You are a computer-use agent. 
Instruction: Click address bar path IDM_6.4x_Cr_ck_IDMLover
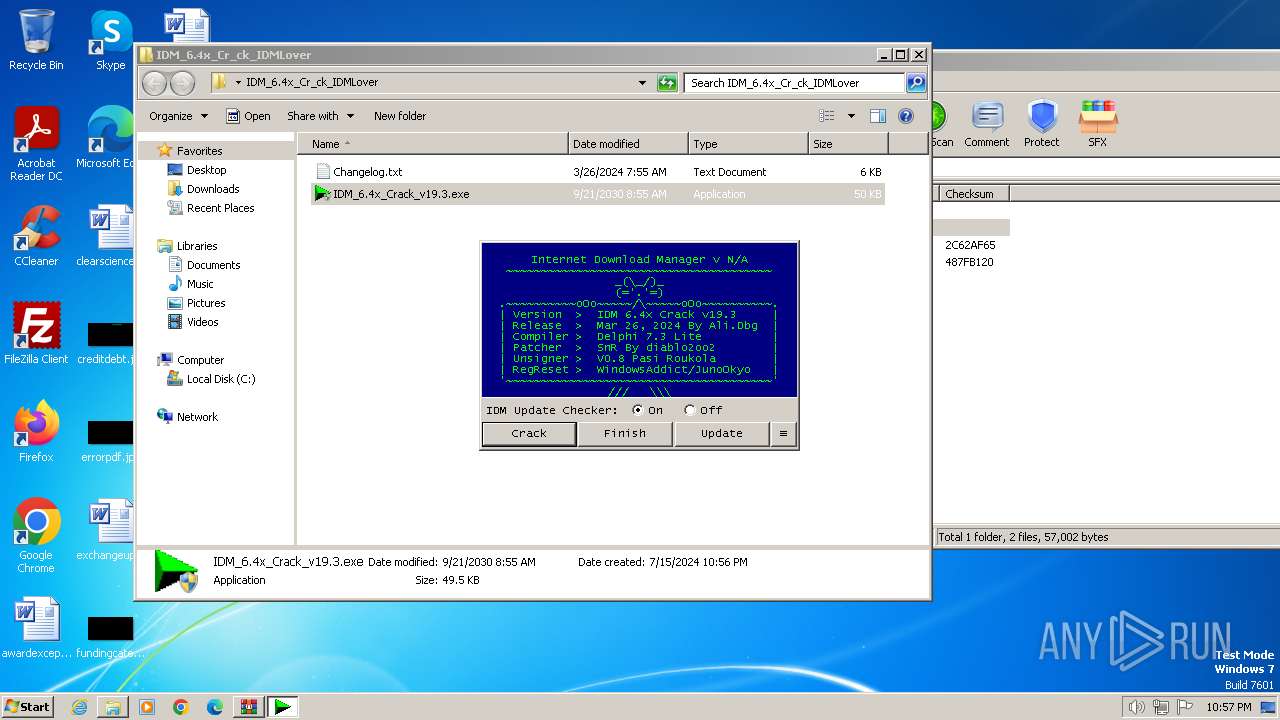tap(312, 83)
